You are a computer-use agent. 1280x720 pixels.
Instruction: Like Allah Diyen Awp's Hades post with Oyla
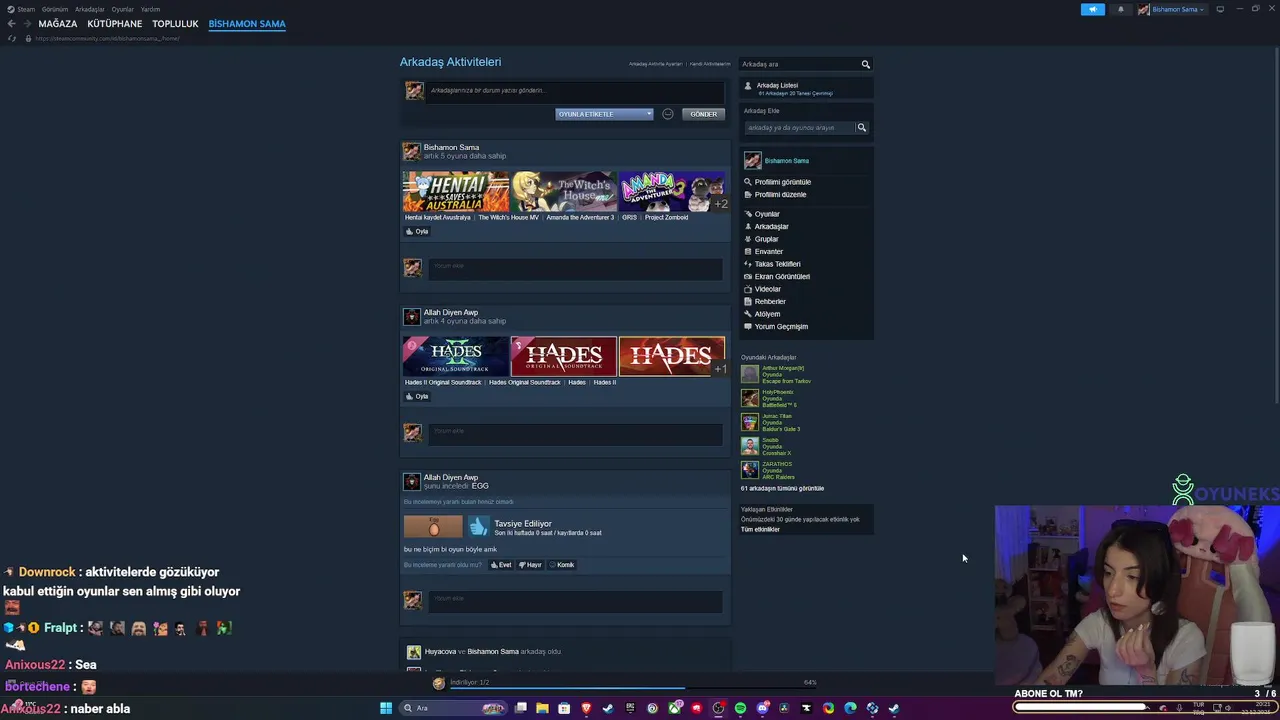tap(417, 396)
